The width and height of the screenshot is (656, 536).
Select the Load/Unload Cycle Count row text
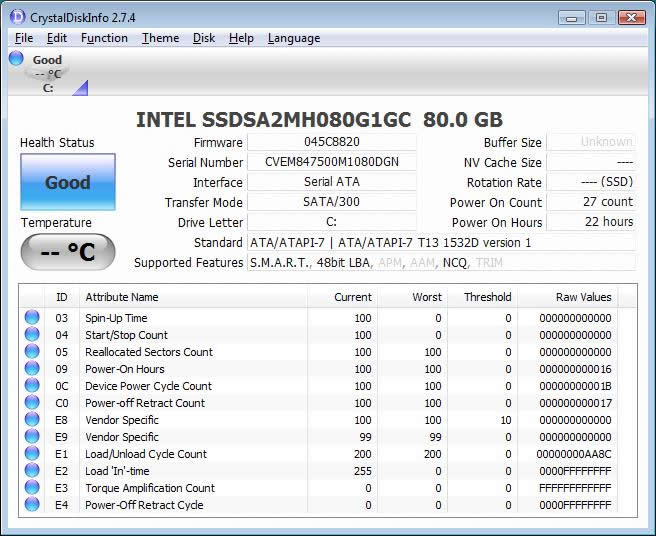pos(146,454)
